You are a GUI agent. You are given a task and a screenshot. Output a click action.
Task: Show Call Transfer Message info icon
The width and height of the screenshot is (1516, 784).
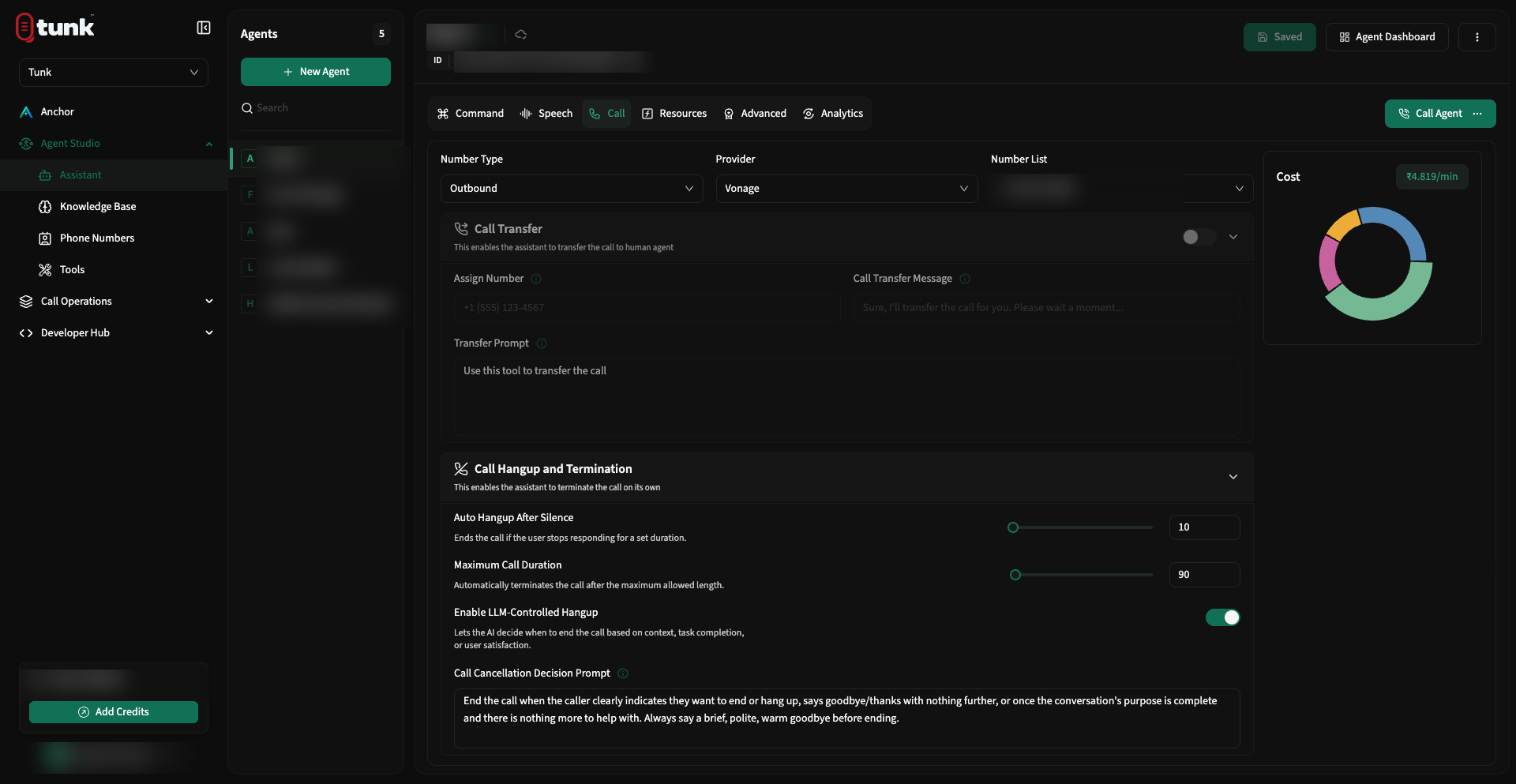tap(965, 279)
